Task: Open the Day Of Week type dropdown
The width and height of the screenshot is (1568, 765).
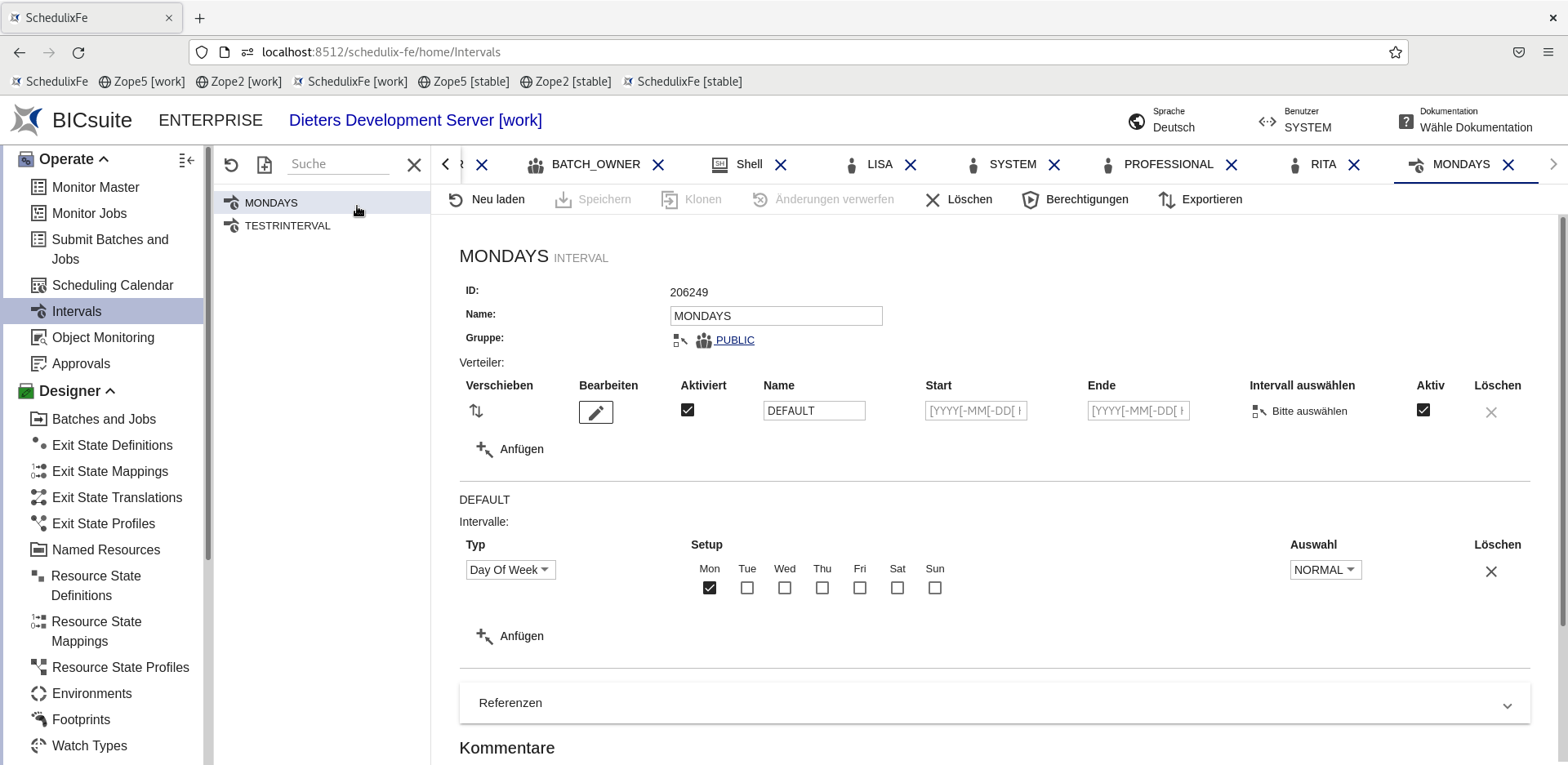Action: (x=510, y=570)
